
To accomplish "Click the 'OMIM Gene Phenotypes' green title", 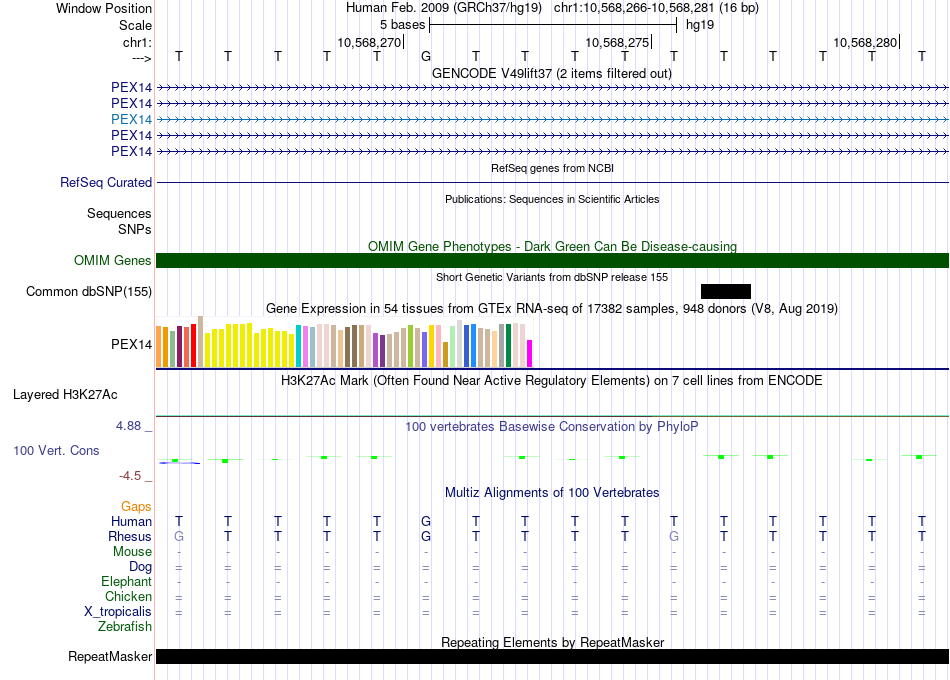I will pyautogui.click(x=552, y=246).
